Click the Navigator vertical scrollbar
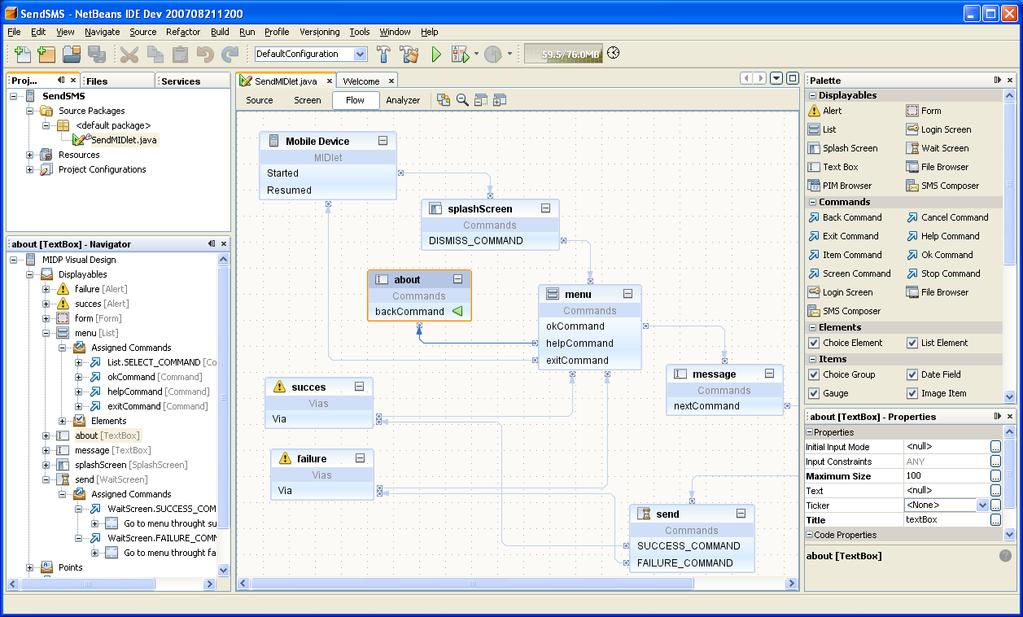This screenshot has height=617, width=1023. click(223, 397)
